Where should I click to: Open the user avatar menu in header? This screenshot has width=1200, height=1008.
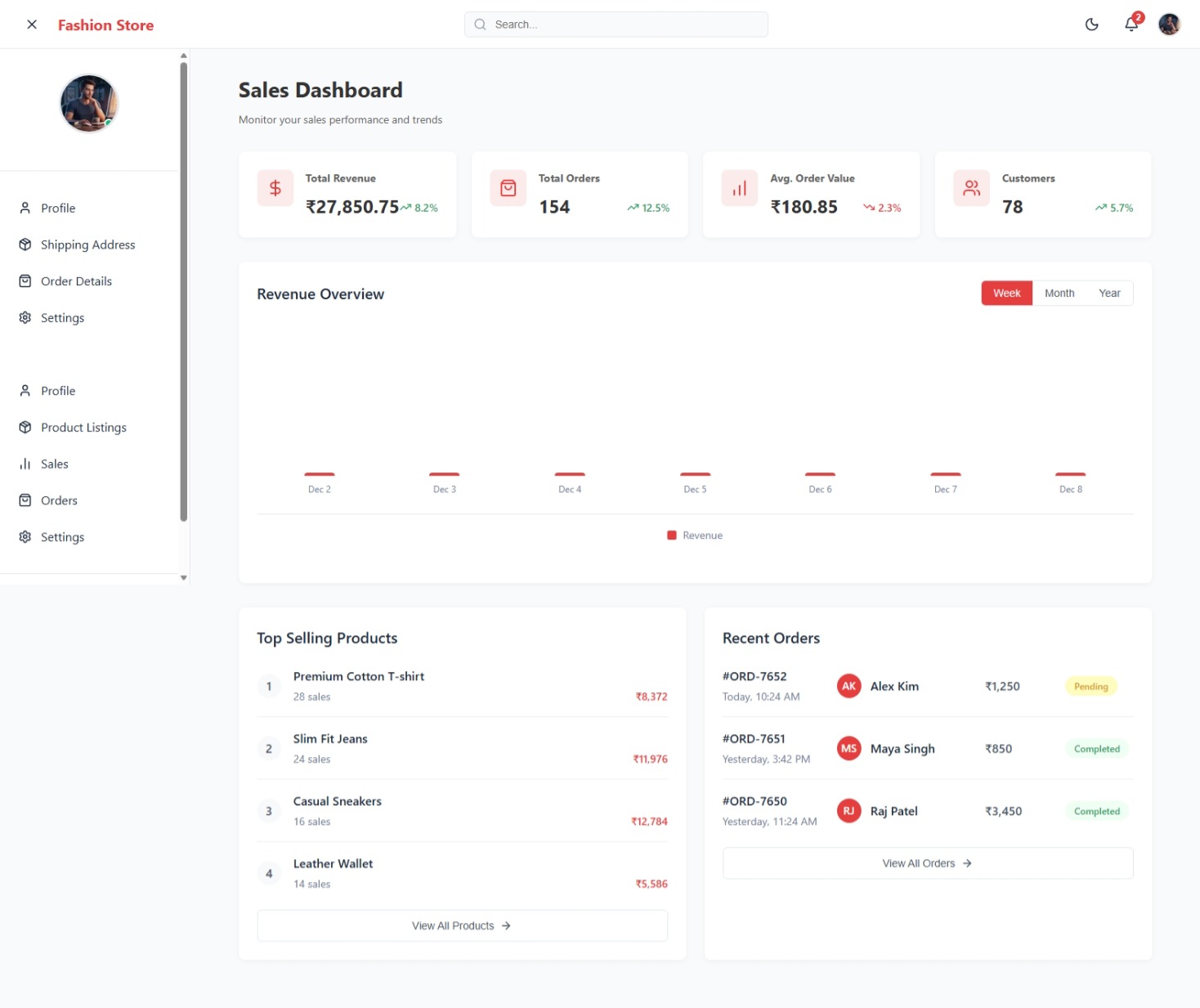[x=1170, y=25]
